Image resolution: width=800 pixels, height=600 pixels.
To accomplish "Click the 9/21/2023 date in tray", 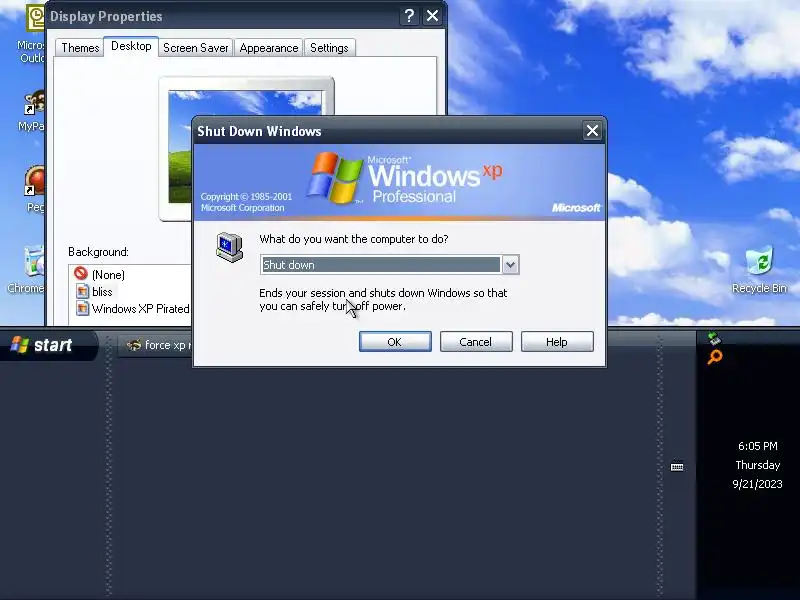I will (757, 484).
